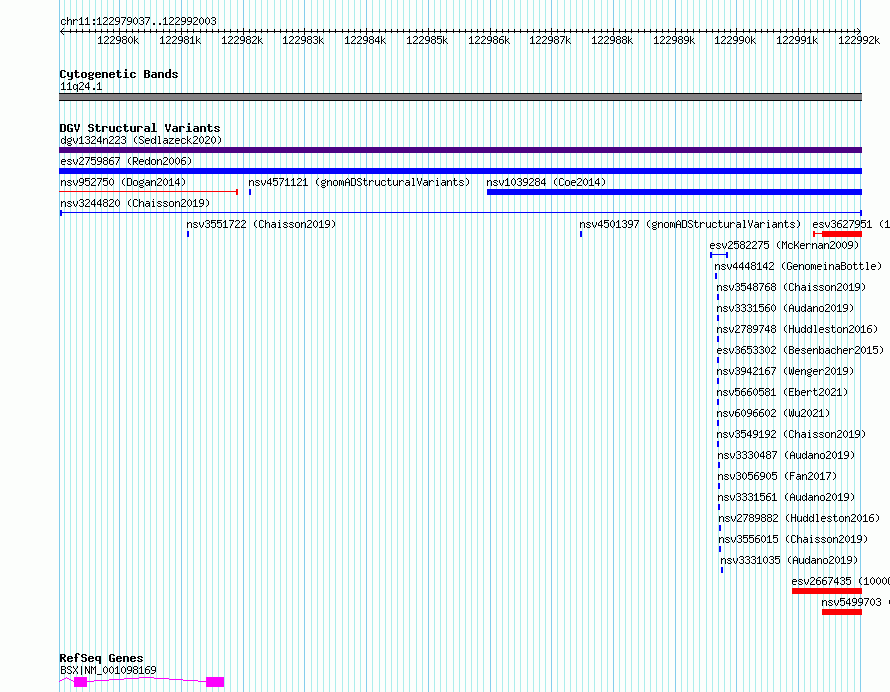Click the nsv6096602 (Wu2021) label

point(773,413)
